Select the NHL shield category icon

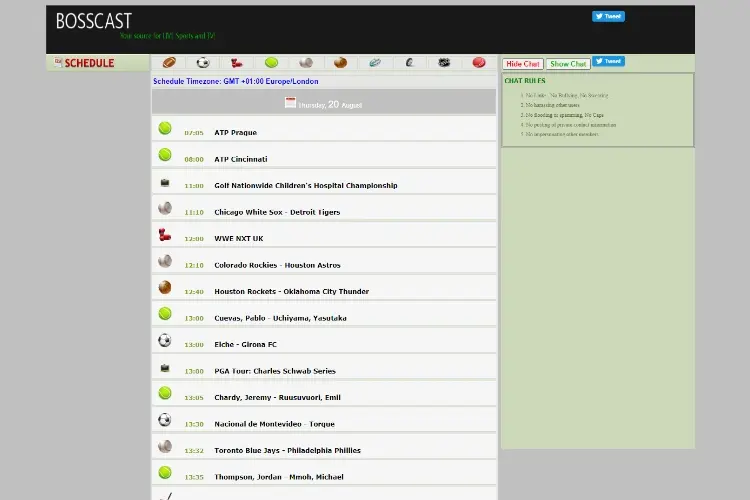click(444, 63)
